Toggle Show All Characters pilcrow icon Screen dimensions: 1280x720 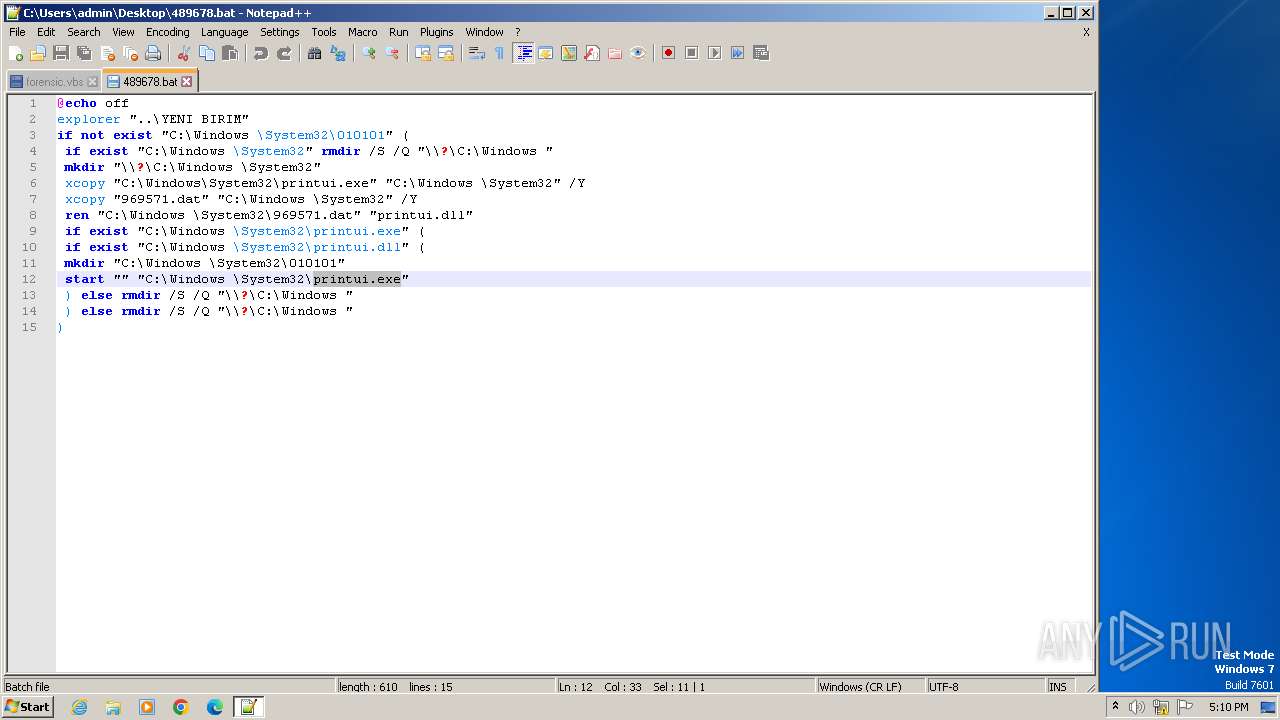pos(500,53)
